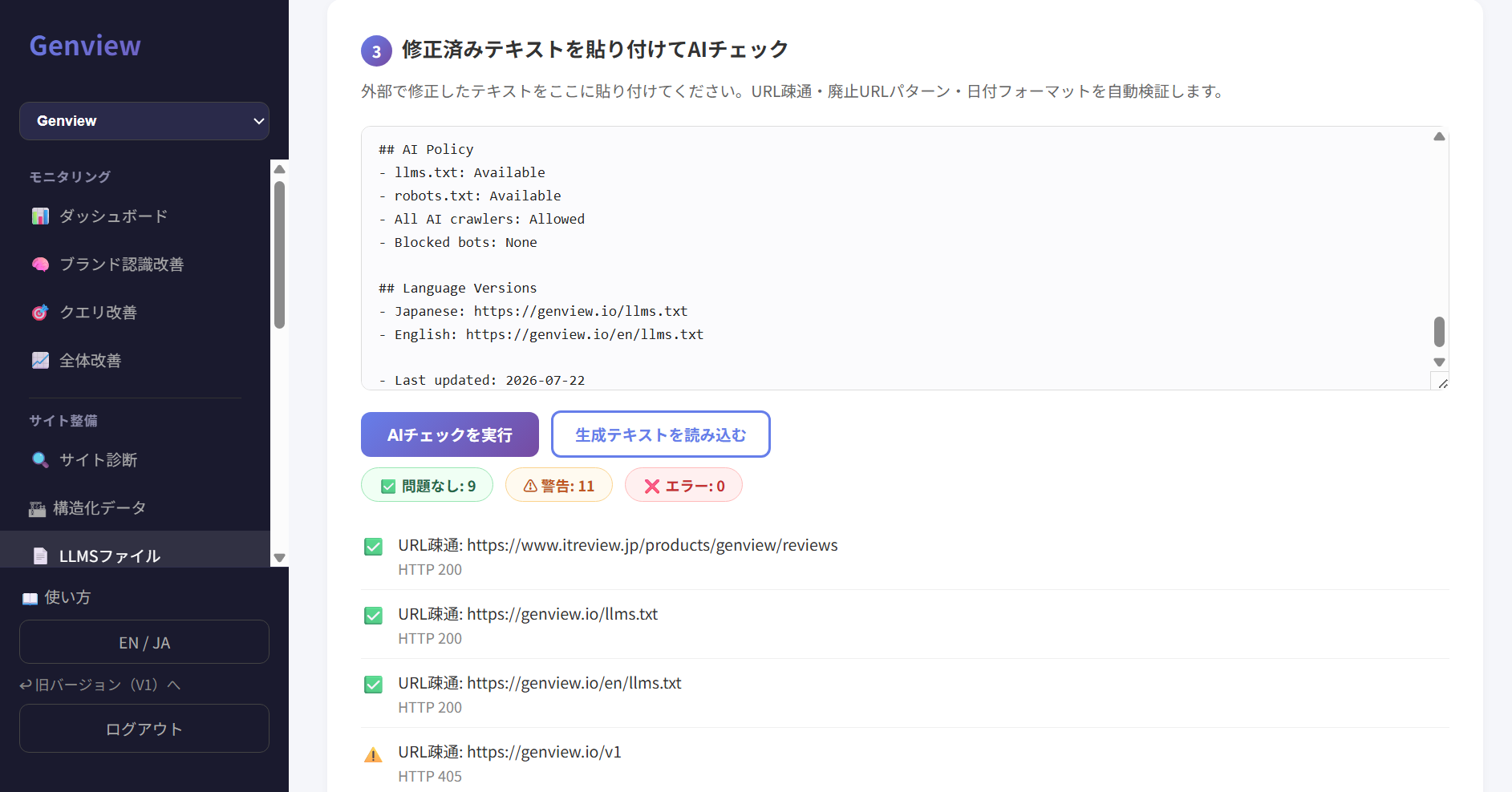The width and height of the screenshot is (1512, 792).
Task: Open 使い方 help link
Action: click(x=67, y=597)
